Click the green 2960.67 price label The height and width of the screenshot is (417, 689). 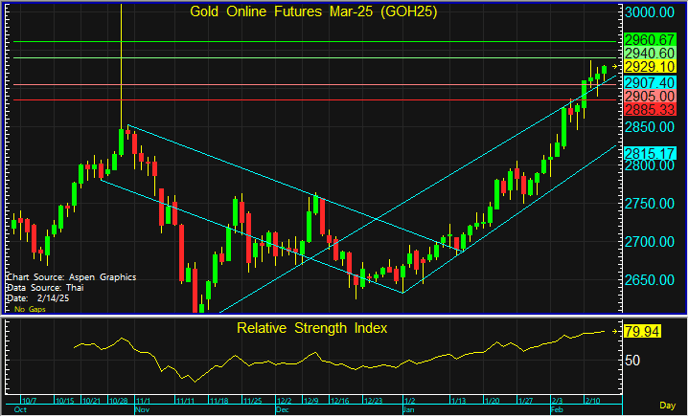pyautogui.click(x=650, y=40)
